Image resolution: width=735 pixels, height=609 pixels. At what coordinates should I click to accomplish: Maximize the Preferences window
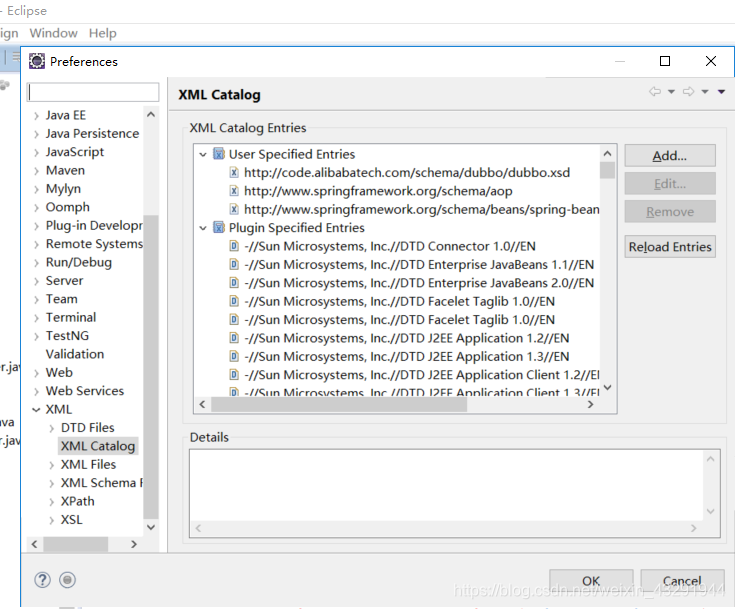click(665, 61)
